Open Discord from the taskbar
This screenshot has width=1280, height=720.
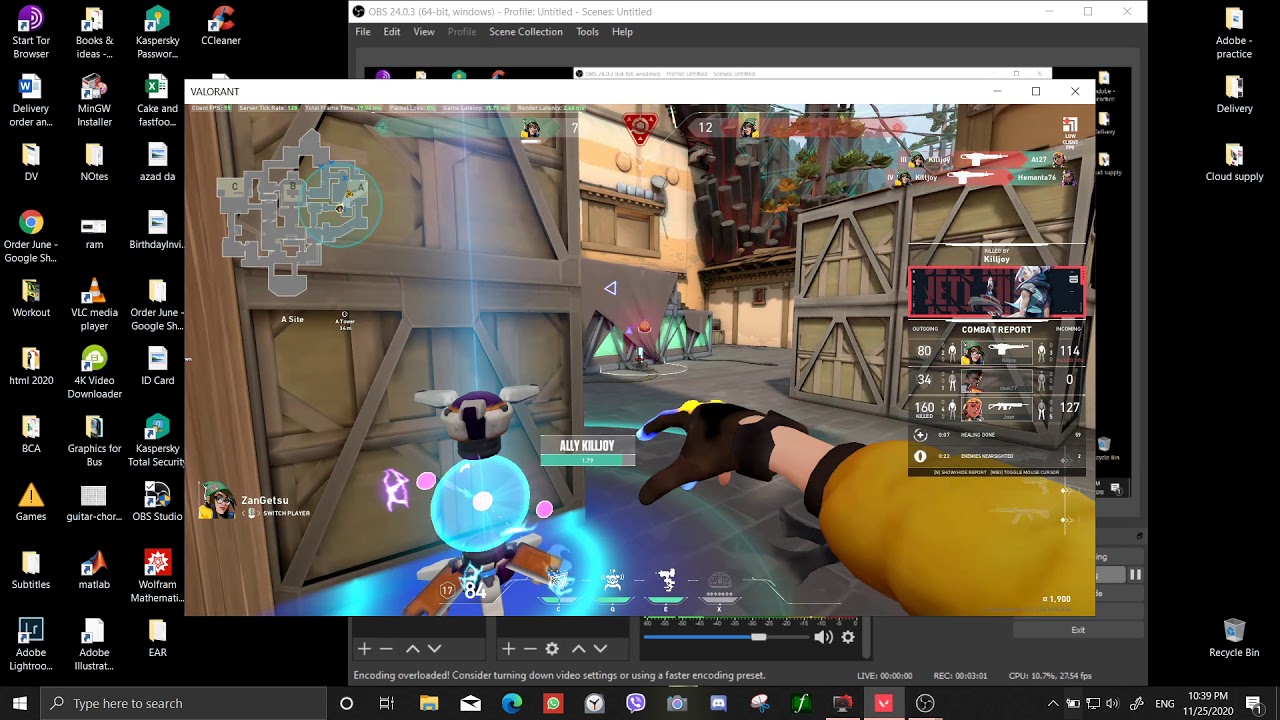pyautogui.click(x=718, y=703)
